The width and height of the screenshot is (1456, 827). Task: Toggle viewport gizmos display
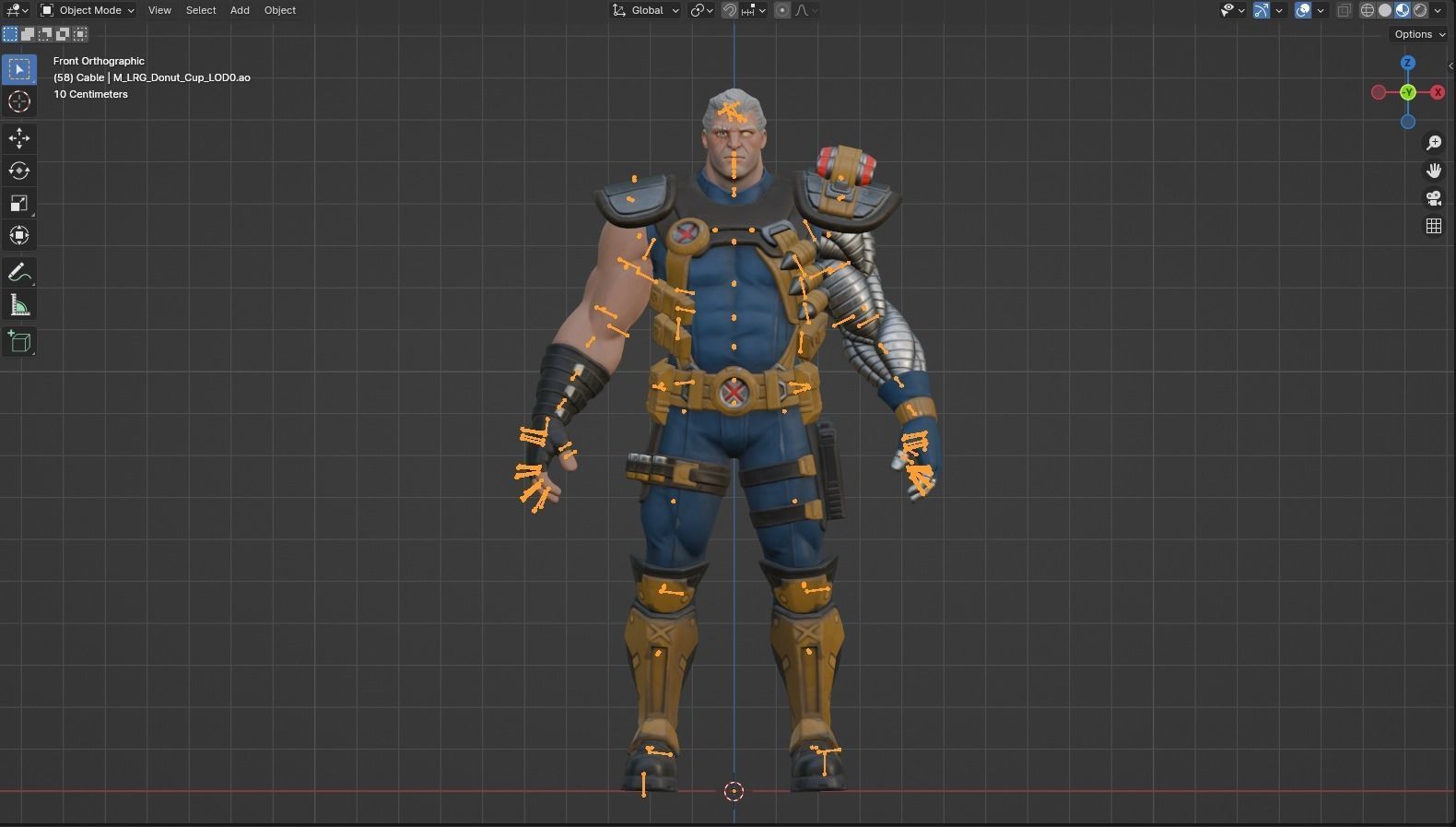point(1262,10)
